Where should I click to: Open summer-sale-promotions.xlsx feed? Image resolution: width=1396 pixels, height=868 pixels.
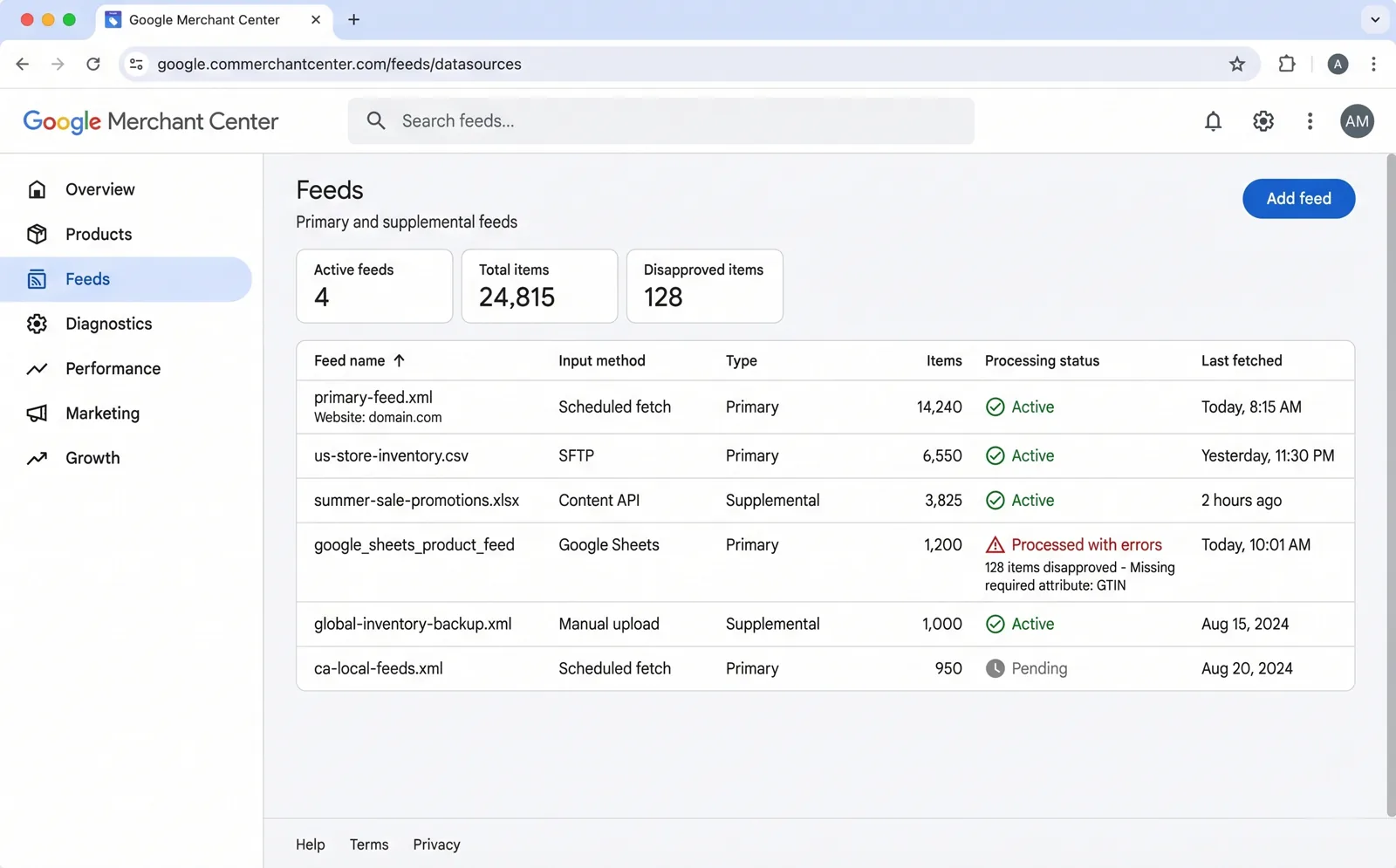[416, 500]
